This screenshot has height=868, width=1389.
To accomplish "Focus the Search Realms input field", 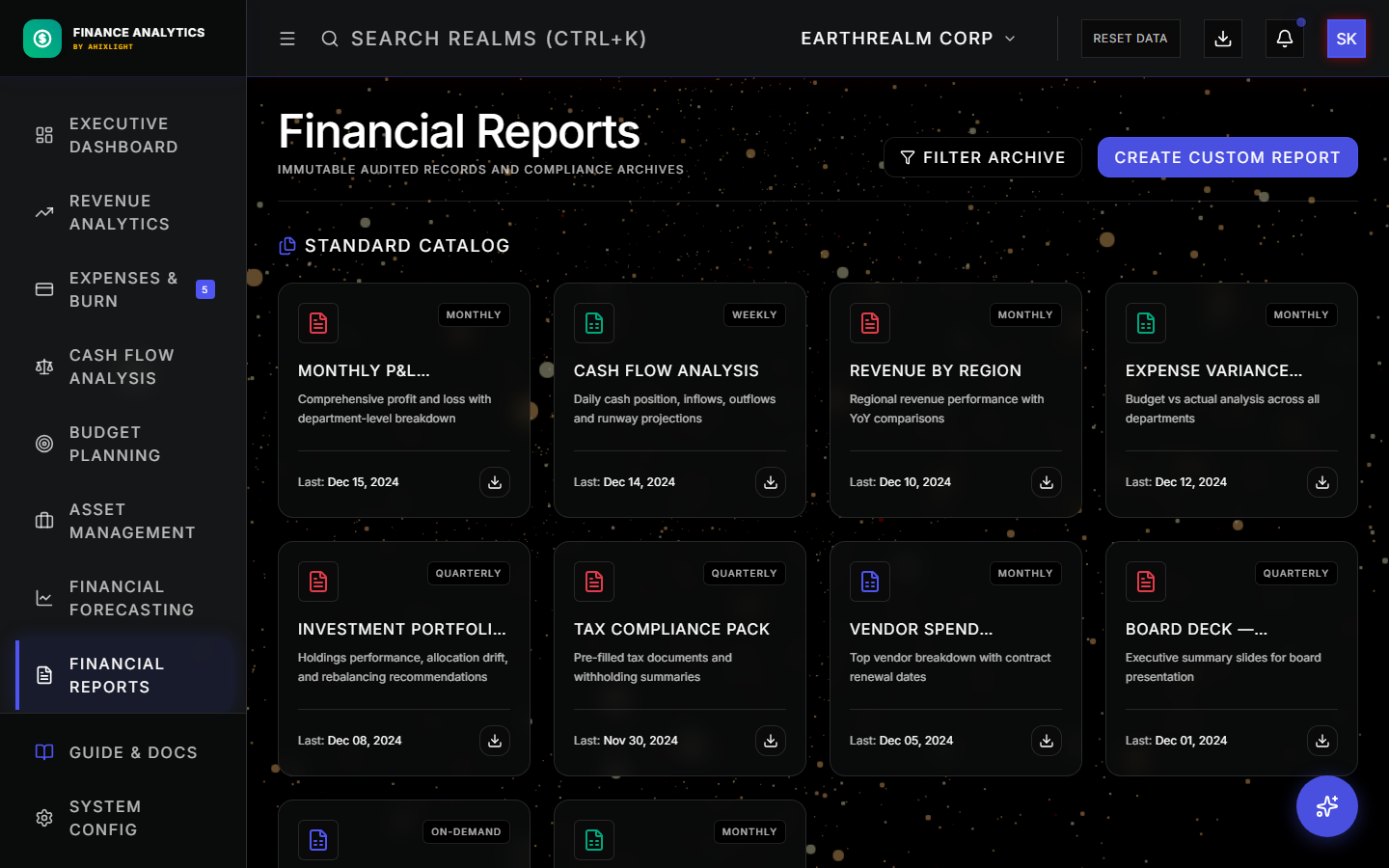I will click(499, 39).
